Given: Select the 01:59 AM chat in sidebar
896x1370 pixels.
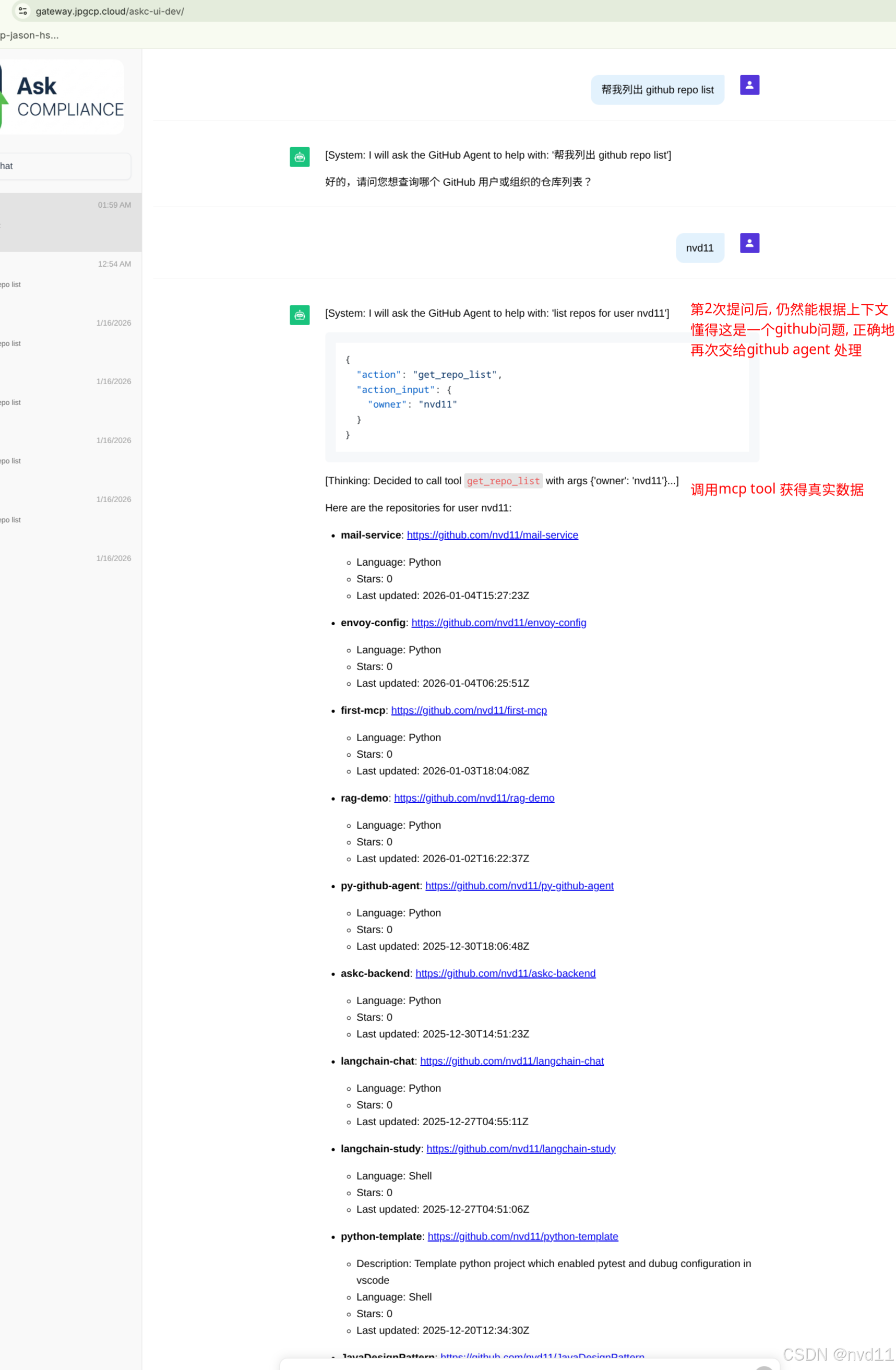Looking at the screenshot, I should tap(71, 222).
